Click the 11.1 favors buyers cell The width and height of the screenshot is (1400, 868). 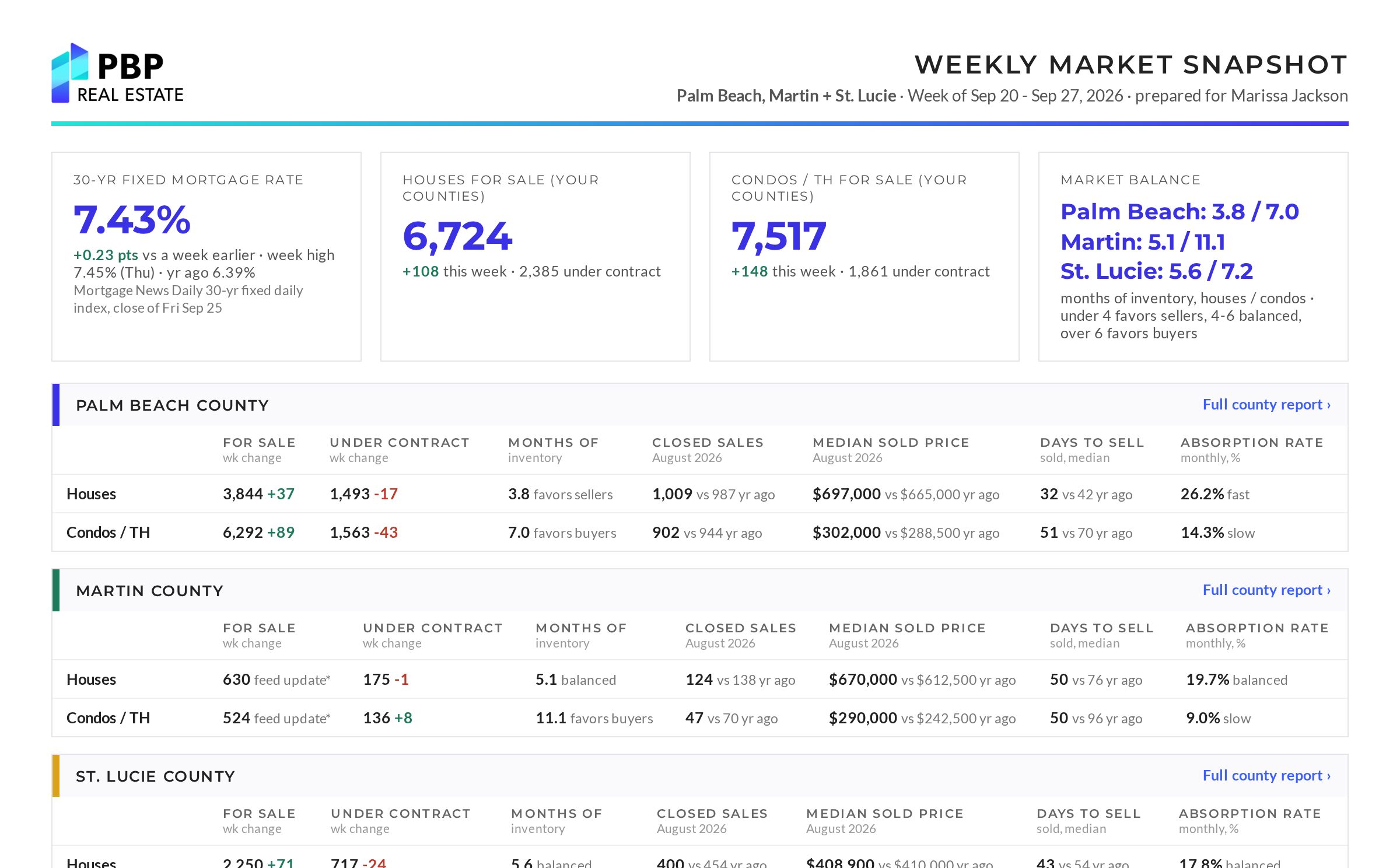[x=594, y=718]
